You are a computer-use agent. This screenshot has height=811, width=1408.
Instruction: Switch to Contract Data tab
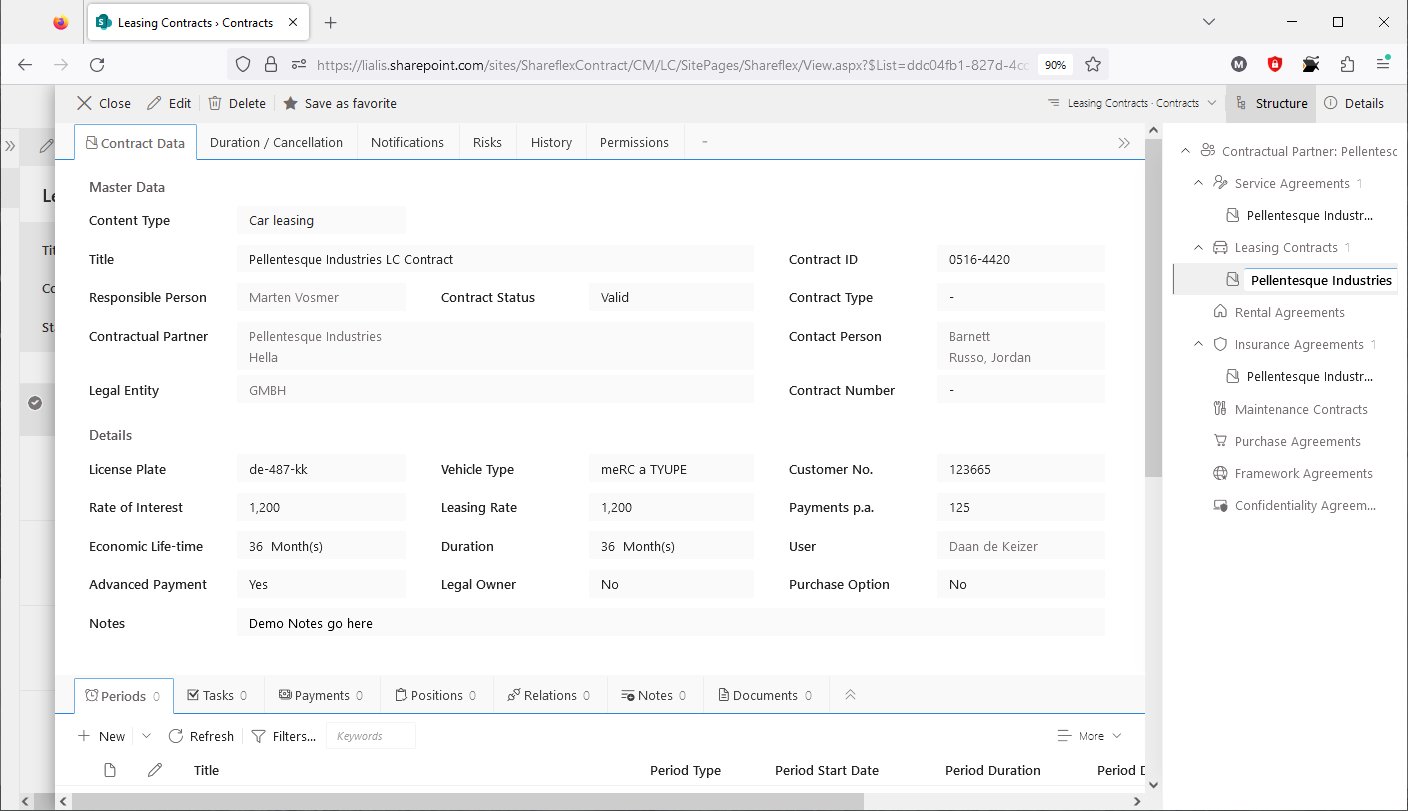135,143
